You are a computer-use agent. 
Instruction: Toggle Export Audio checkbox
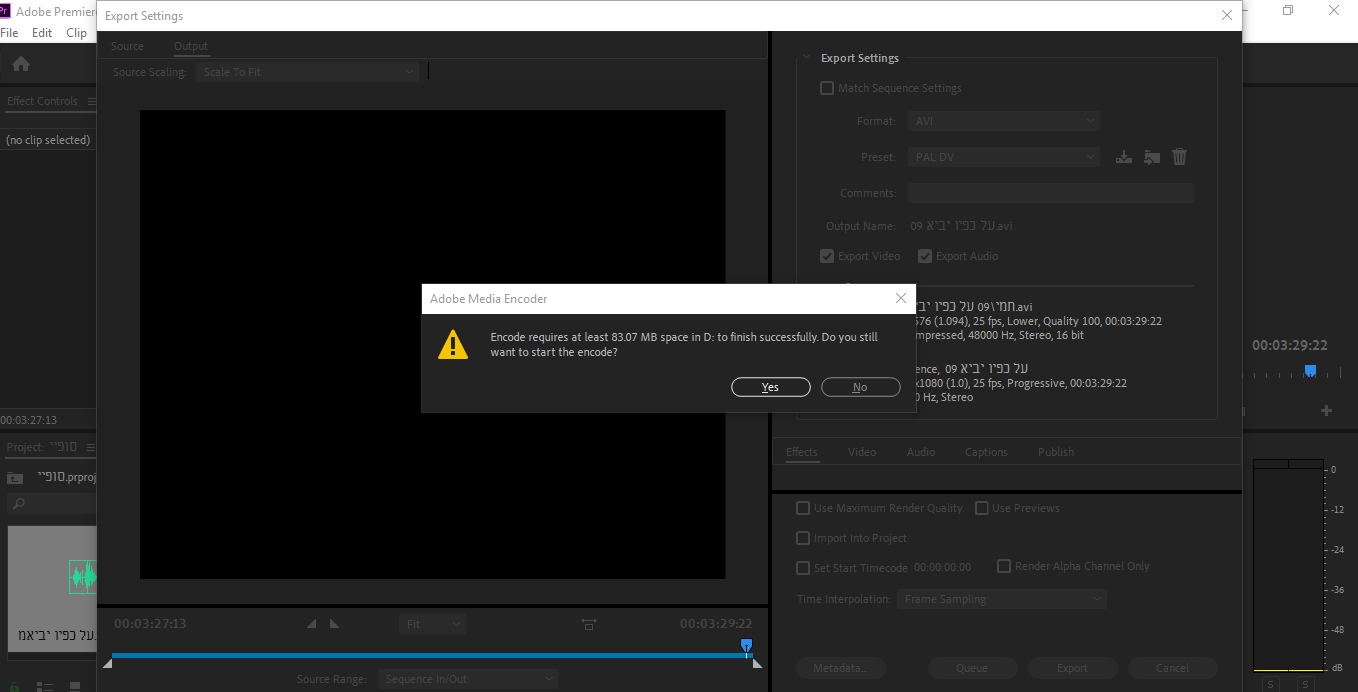point(925,256)
